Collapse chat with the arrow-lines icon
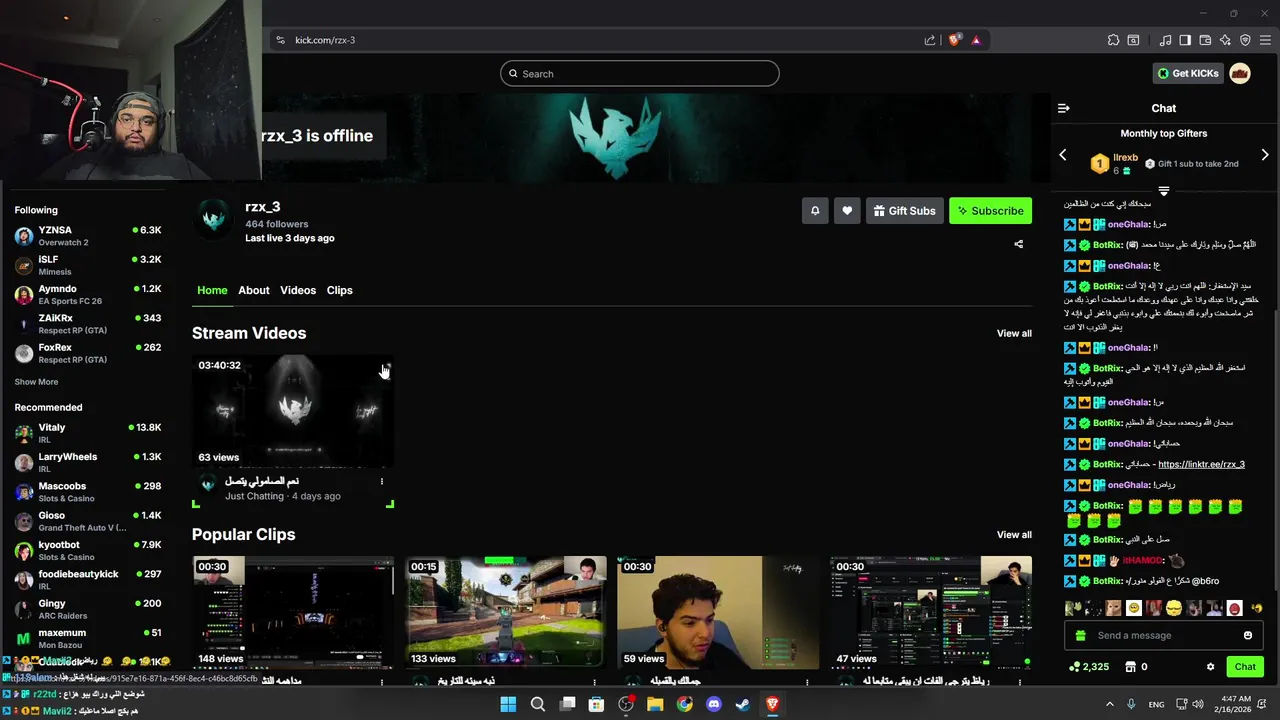Viewport: 1280px width, 720px height. click(x=1064, y=108)
